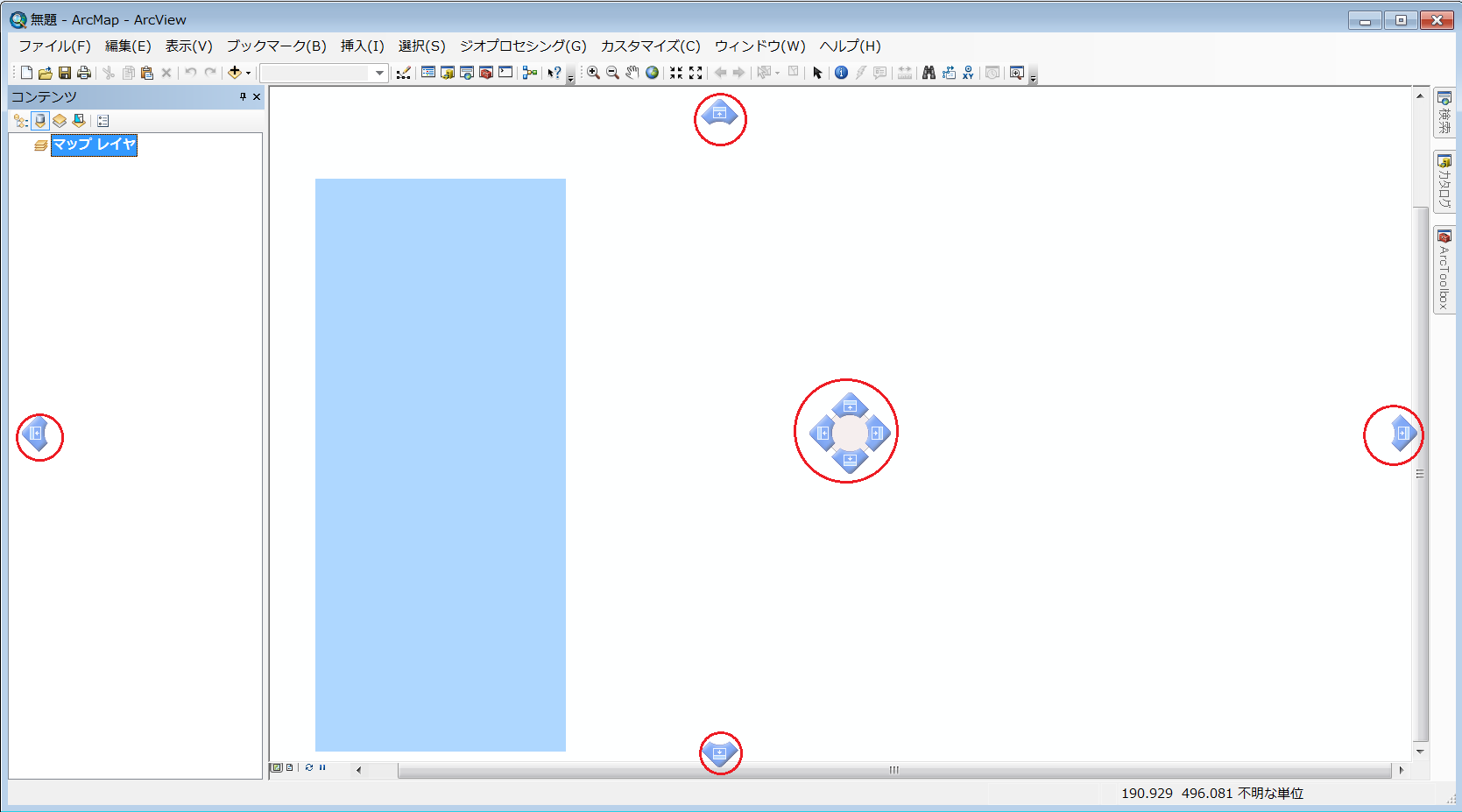
Task: Open the ファイル(F) menu
Action: point(54,46)
